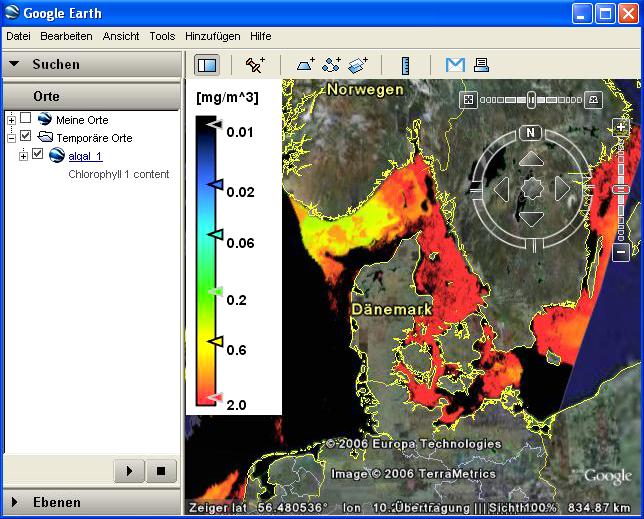
Task: Click the tilt slider handle
Action: tap(532, 99)
